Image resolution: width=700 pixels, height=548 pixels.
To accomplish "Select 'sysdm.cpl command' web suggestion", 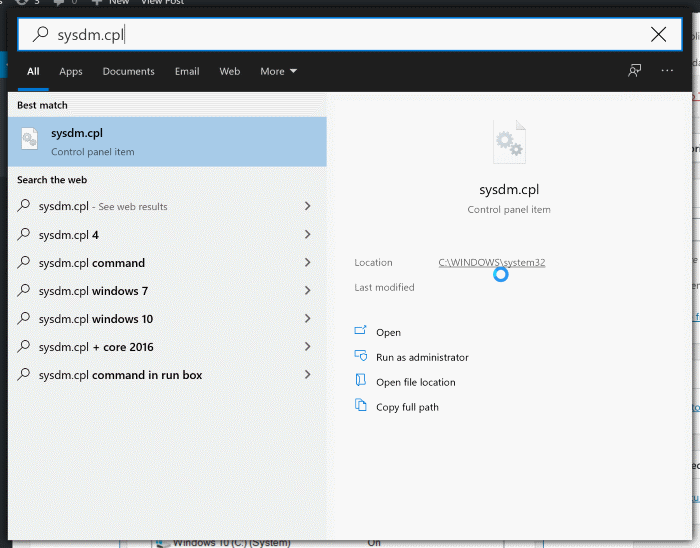I will (x=167, y=262).
